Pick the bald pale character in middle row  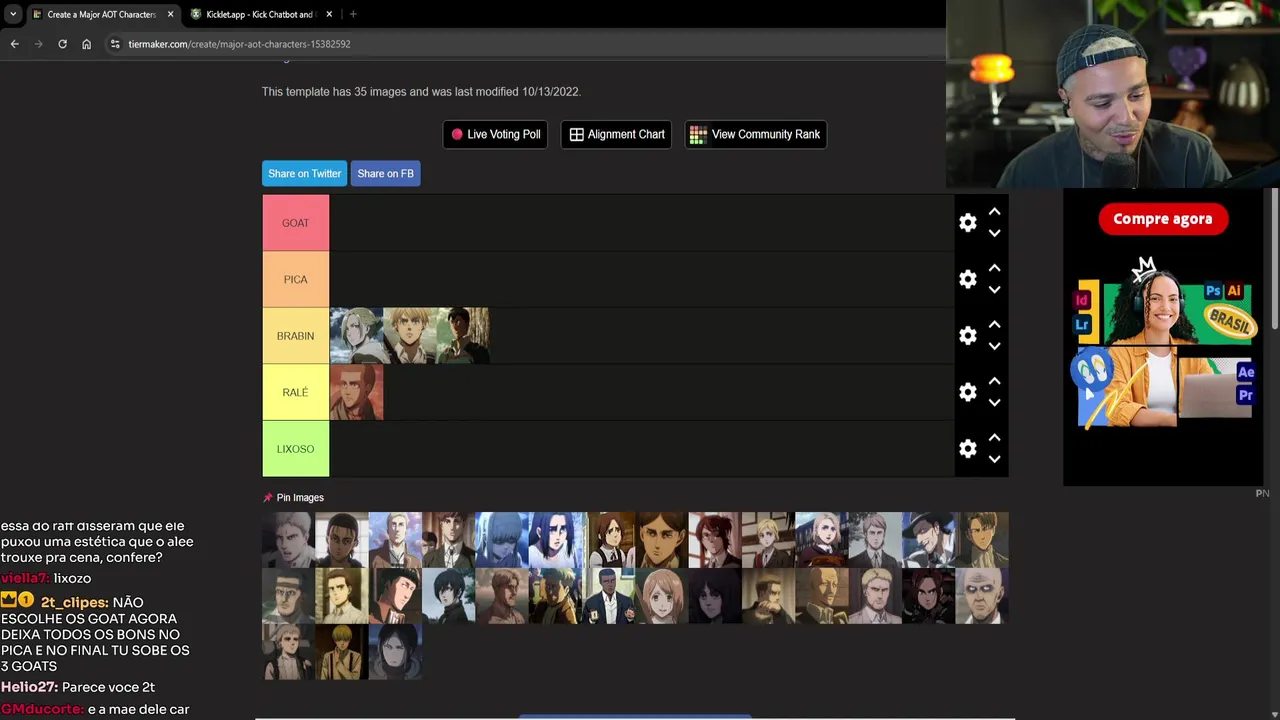(x=982, y=596)
